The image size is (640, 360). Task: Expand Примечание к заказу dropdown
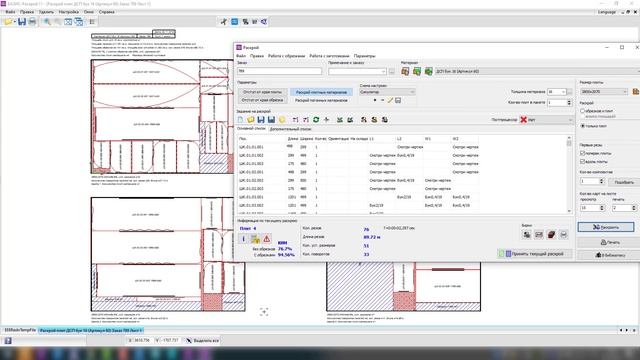click(x=383, y=72)
